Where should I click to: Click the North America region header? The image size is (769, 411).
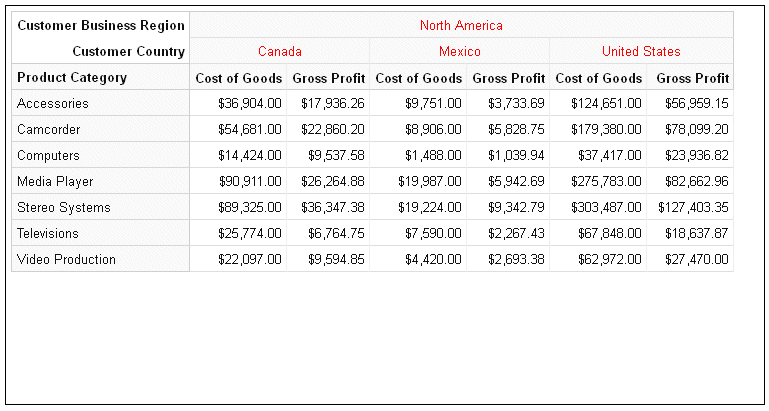(x=461, y=26)
